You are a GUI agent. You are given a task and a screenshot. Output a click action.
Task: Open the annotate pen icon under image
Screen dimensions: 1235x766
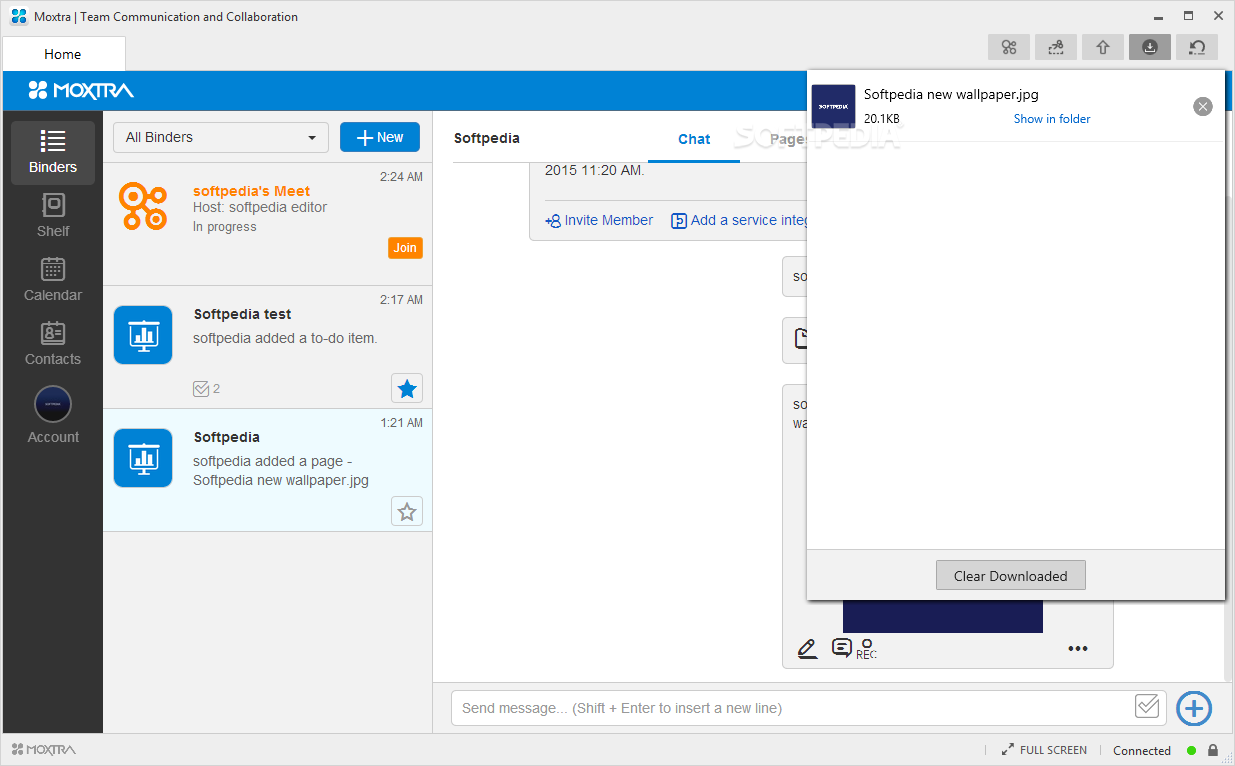pos(808,648)
